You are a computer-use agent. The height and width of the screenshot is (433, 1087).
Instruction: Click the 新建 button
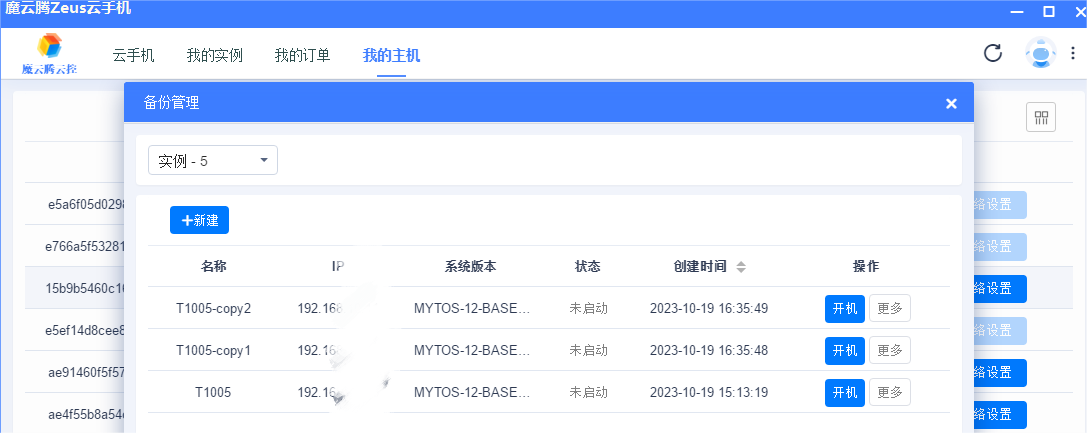point(200,220)
